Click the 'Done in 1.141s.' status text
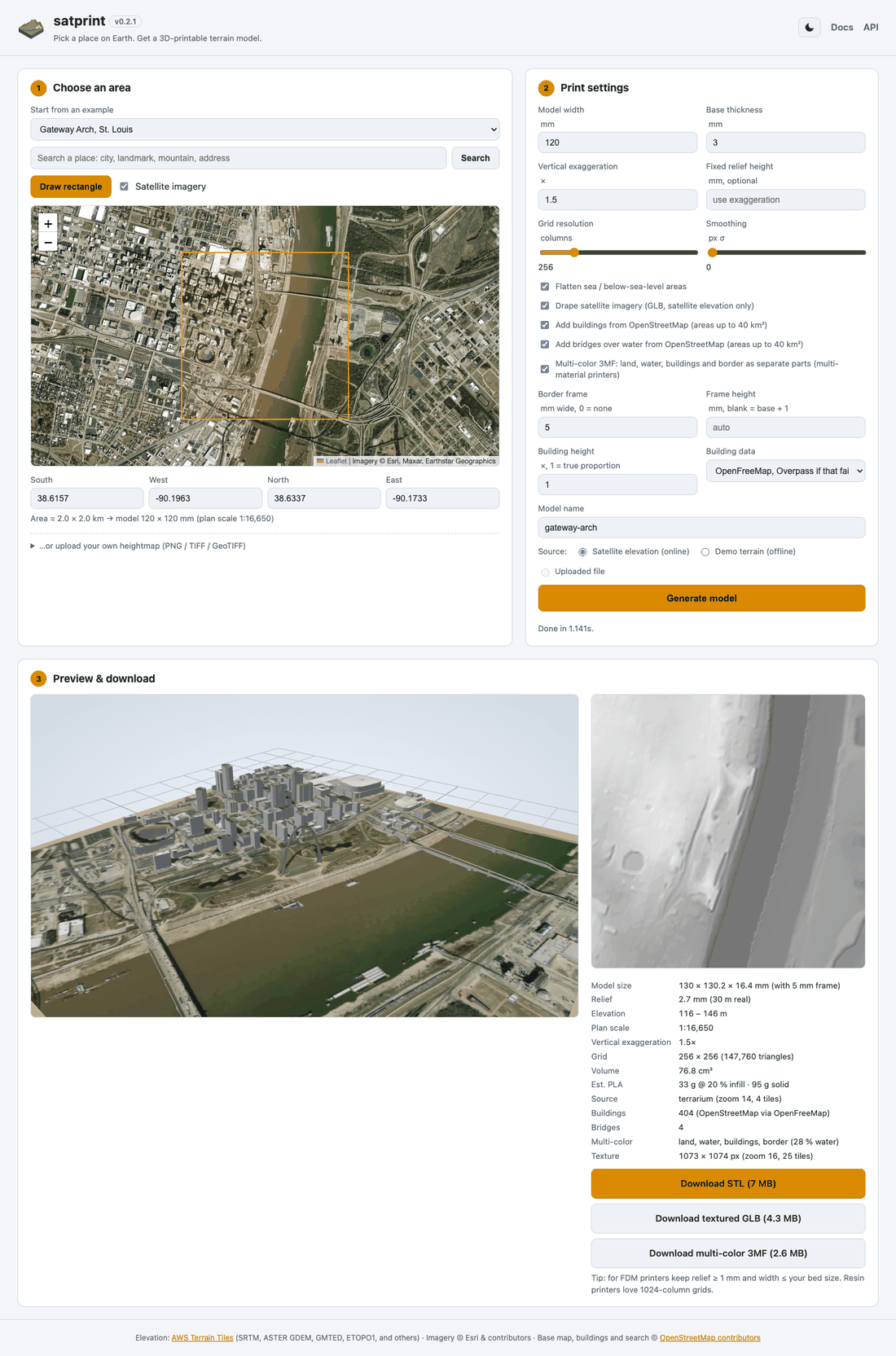Viewport: 896px width, 1356px height. point(565,629)
